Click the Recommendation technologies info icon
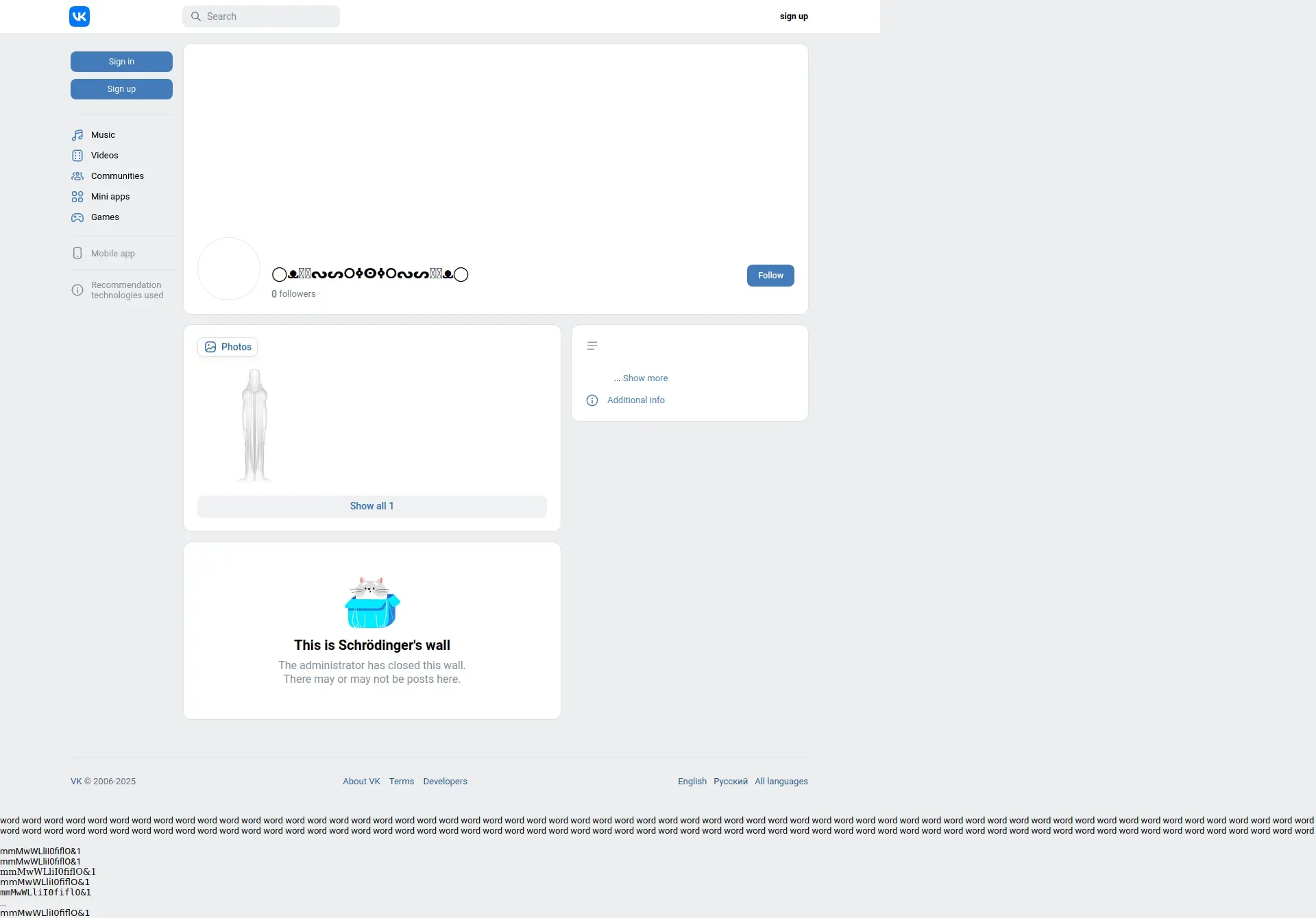Screen dimensions: 1316x918 pyautogui.click(x=77, y=290)
